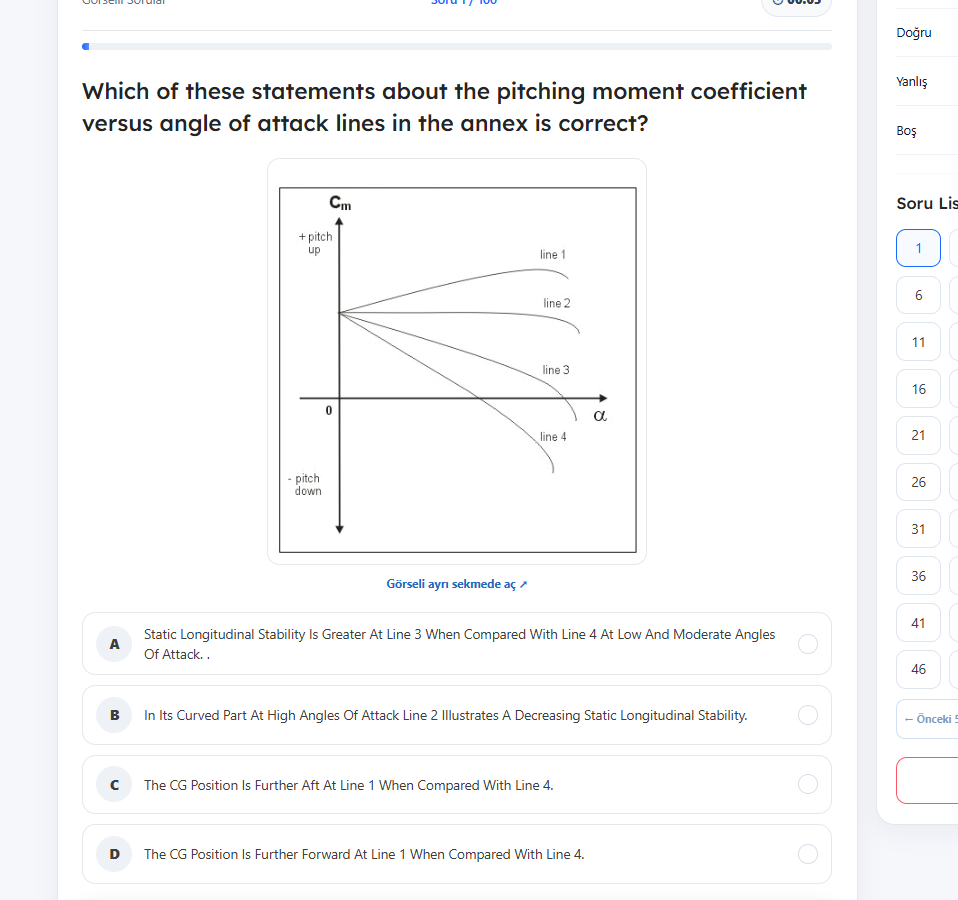Click the red outlined button in sidebar
The width and height of the screenshot is (958, 900).
927,780
